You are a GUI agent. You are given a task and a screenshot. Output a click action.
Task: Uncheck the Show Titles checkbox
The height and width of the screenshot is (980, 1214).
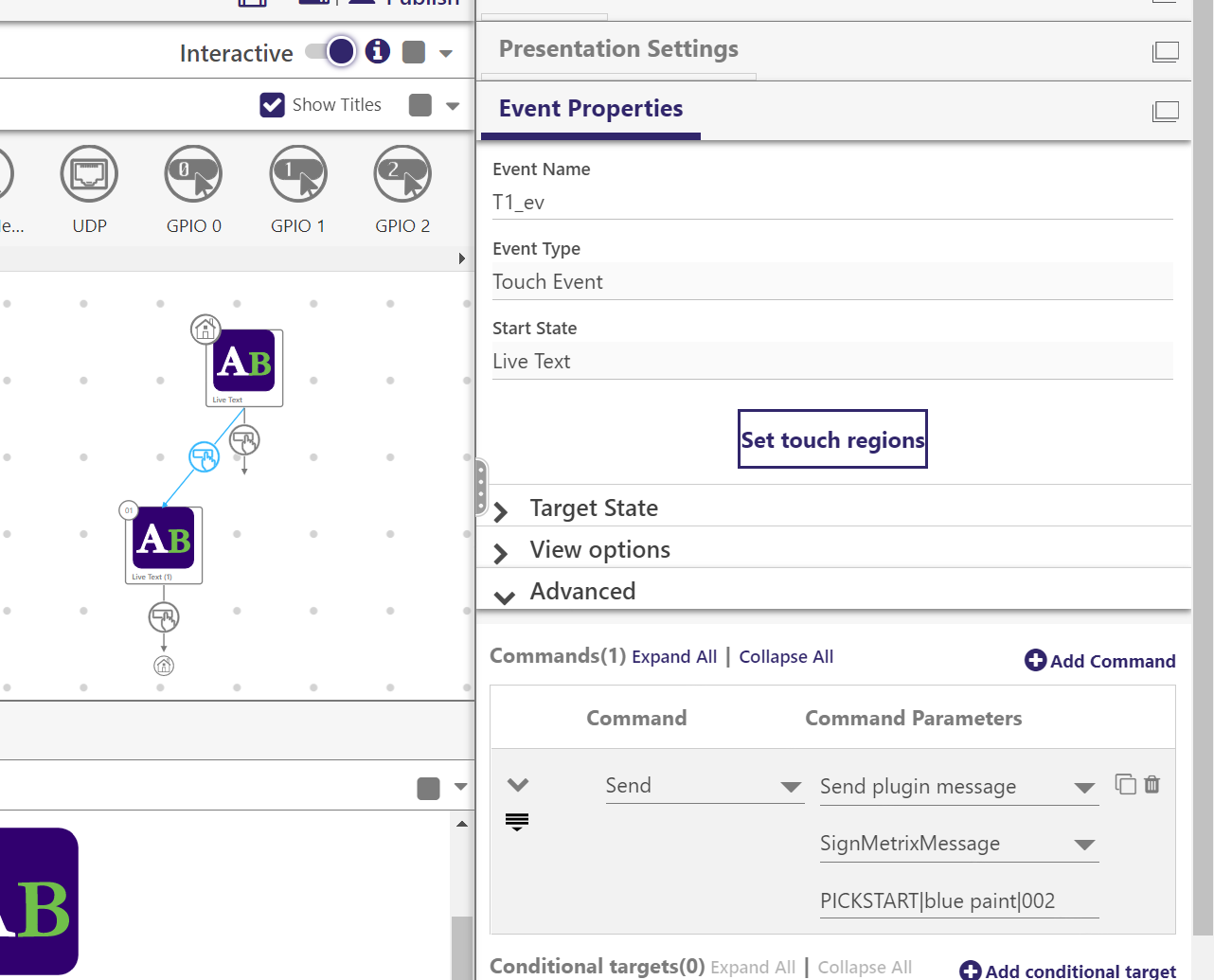[272, 105]
